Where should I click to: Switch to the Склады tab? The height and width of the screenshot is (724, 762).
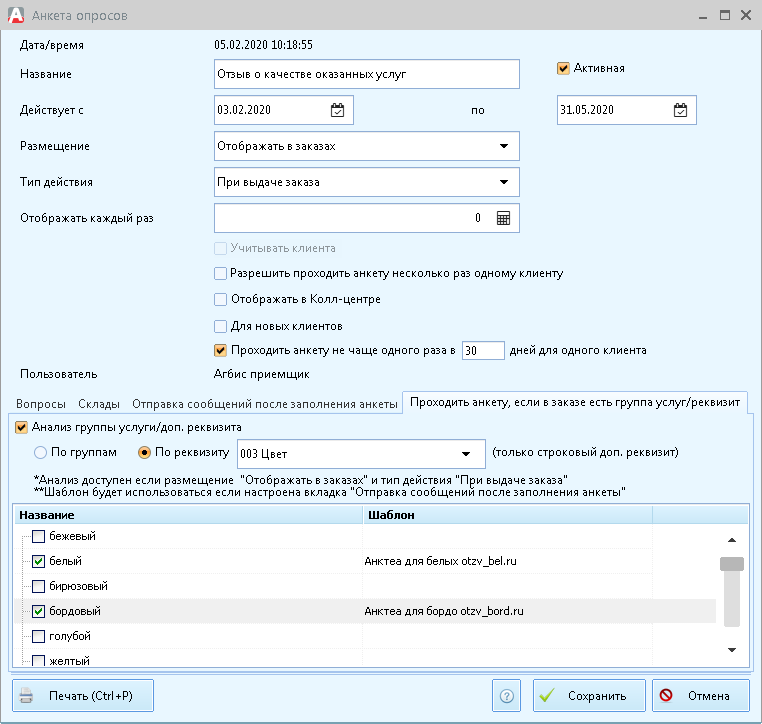pyautogui.click(x=99, y=404)
